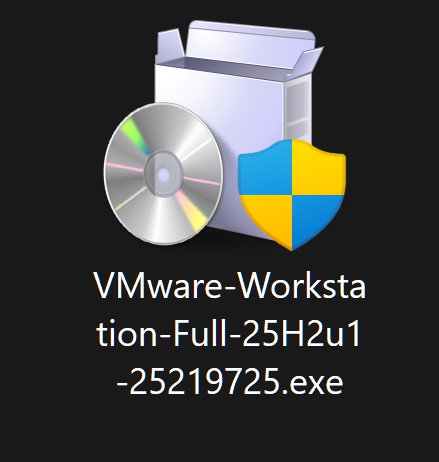Select the VMware-Workstation-Full filename label
Screen dimensions: 439x462
pos(231,333)
